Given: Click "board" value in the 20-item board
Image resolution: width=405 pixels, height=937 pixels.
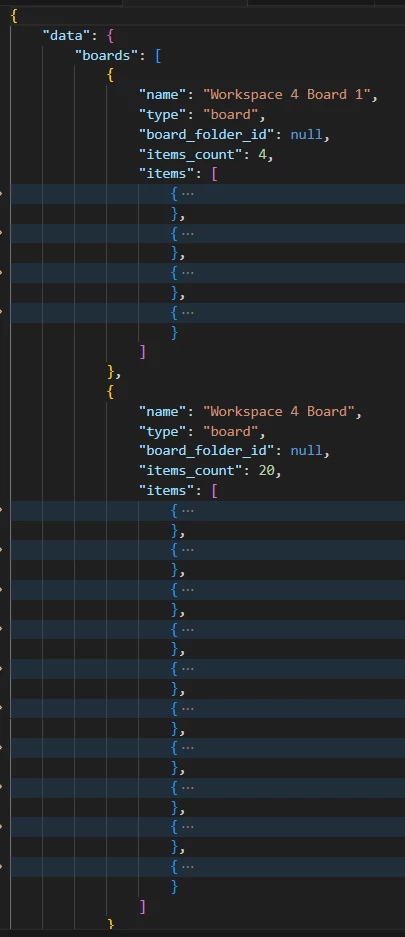Looking at the screenshot, I should pos(231,431).
